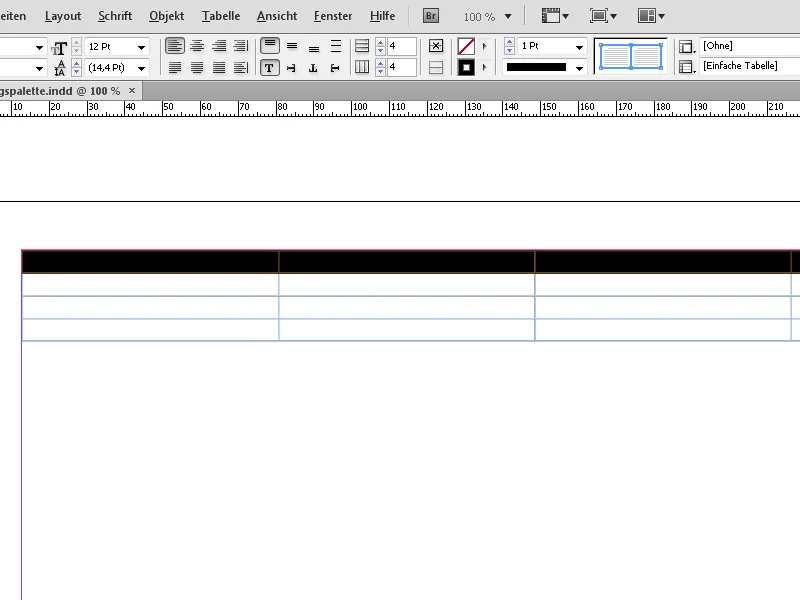Click the unmerge cells icon
This screenshot has width=800, height=600.
[436, 67]
